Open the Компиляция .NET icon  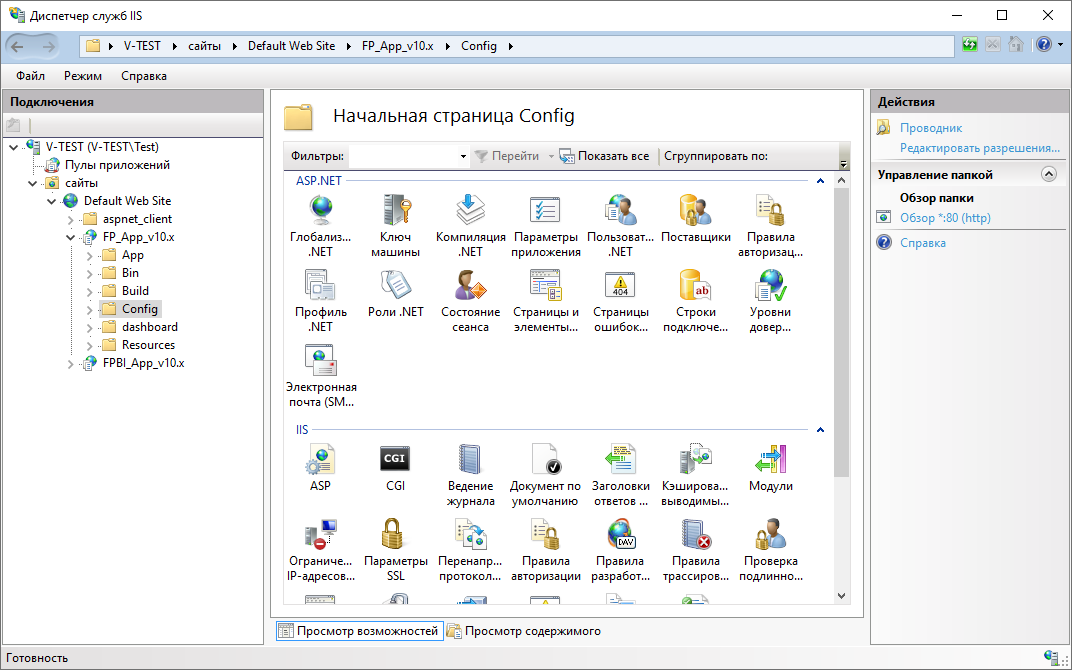tap(470, 211)
